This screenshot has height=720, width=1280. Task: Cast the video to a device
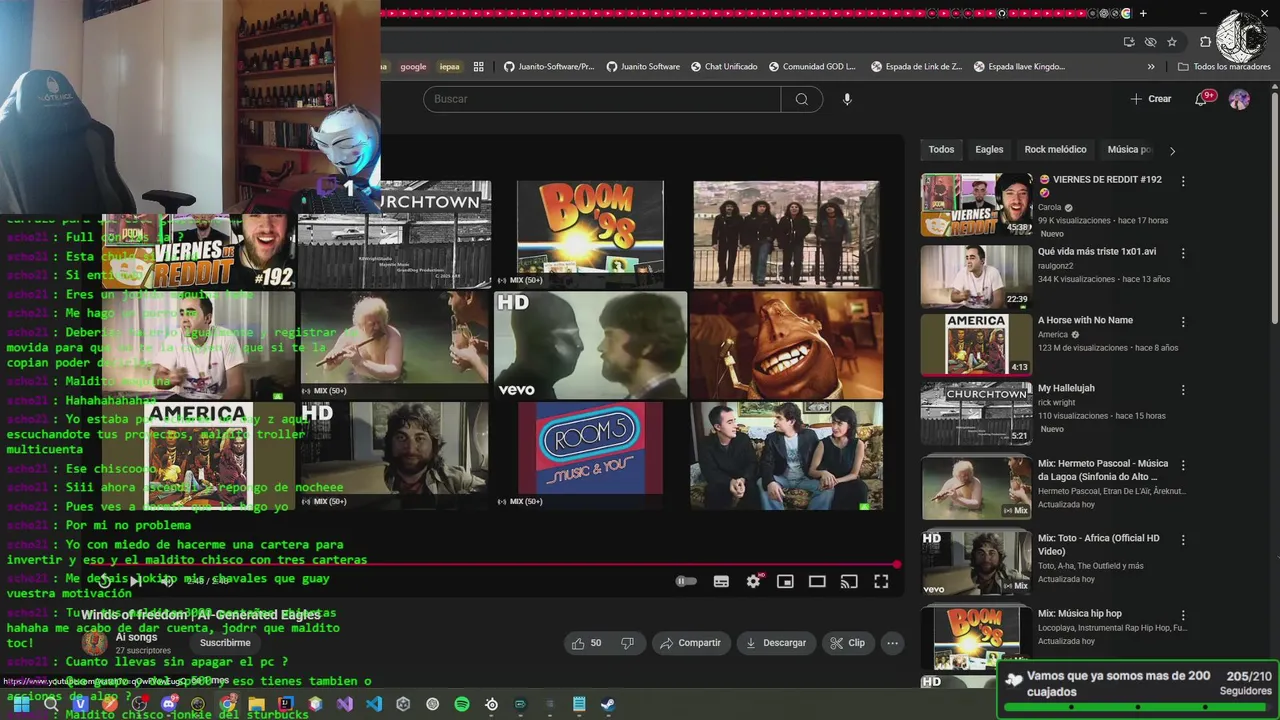(x=849, y=581)
